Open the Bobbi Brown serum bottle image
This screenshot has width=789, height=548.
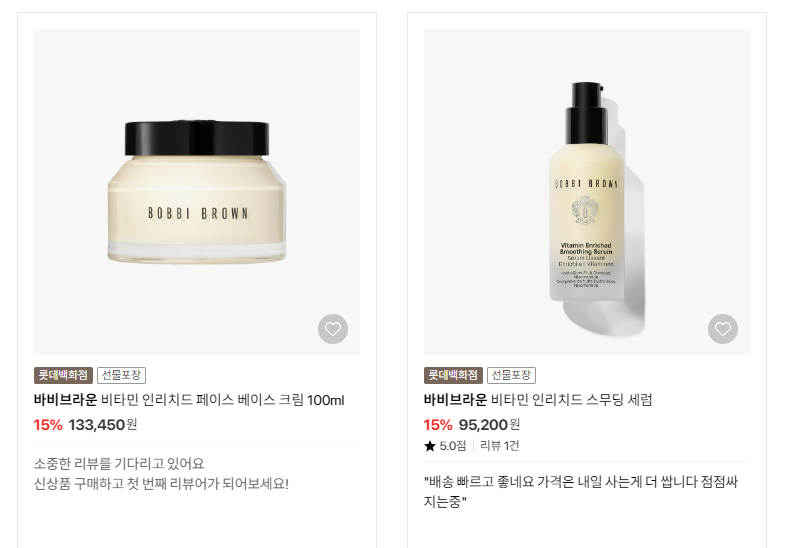coord(587,192)
